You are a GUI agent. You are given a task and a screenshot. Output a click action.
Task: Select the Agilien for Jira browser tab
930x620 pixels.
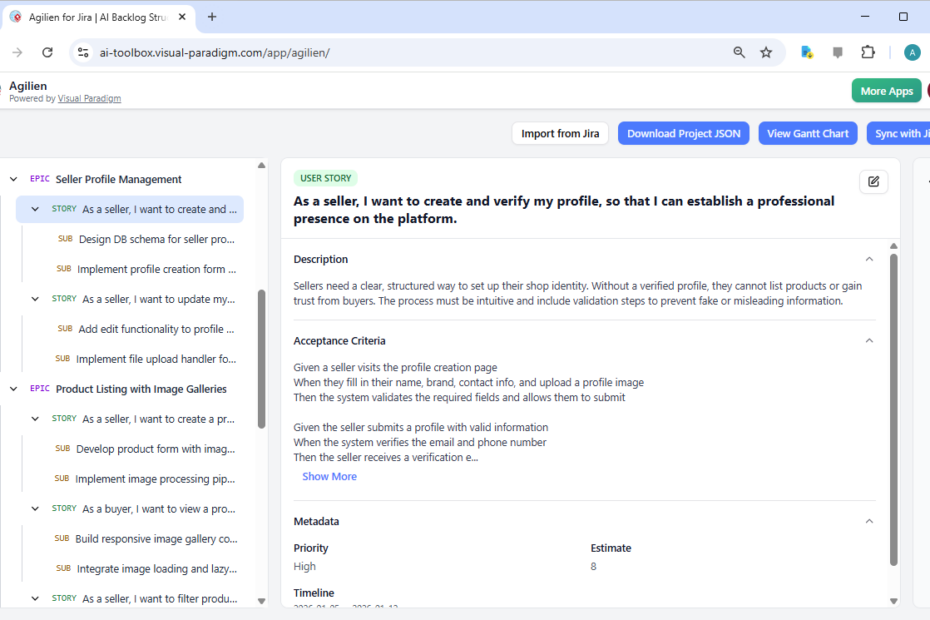click(98, 17)
